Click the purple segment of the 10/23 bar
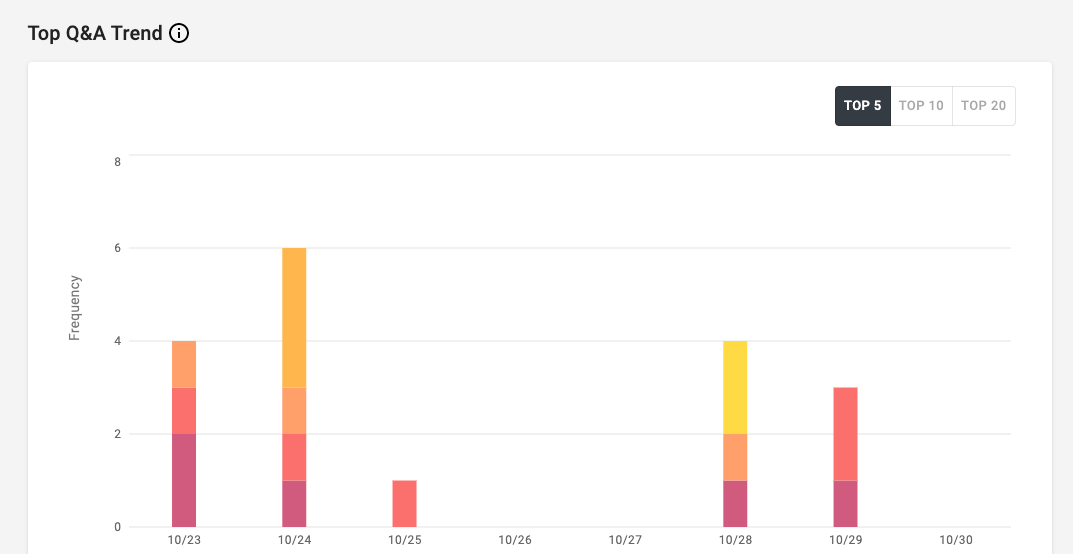This screenshot has width=1073, height=554. coord(184,480)
